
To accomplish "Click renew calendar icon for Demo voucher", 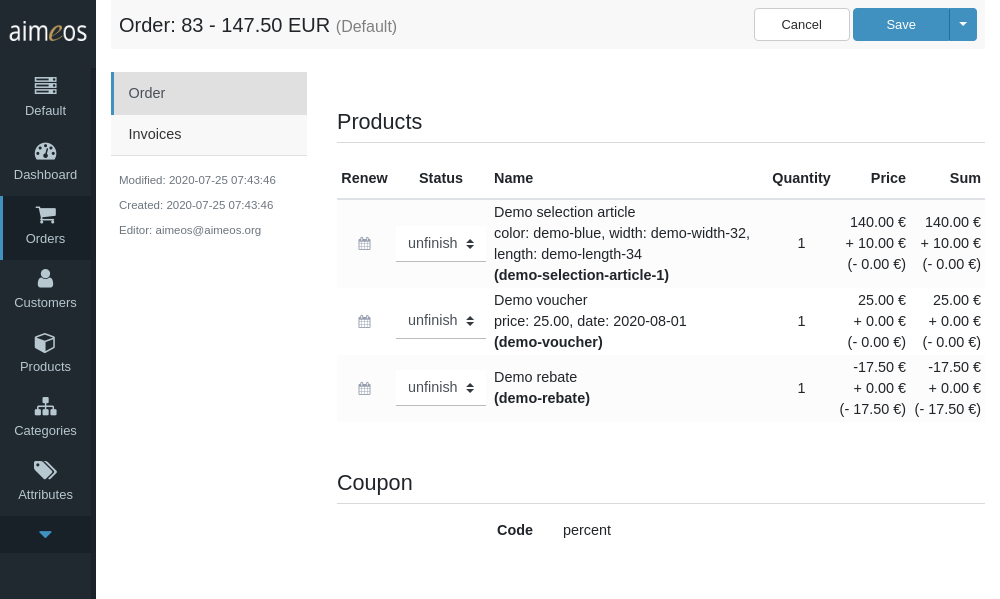I will [x=364, y=322].
